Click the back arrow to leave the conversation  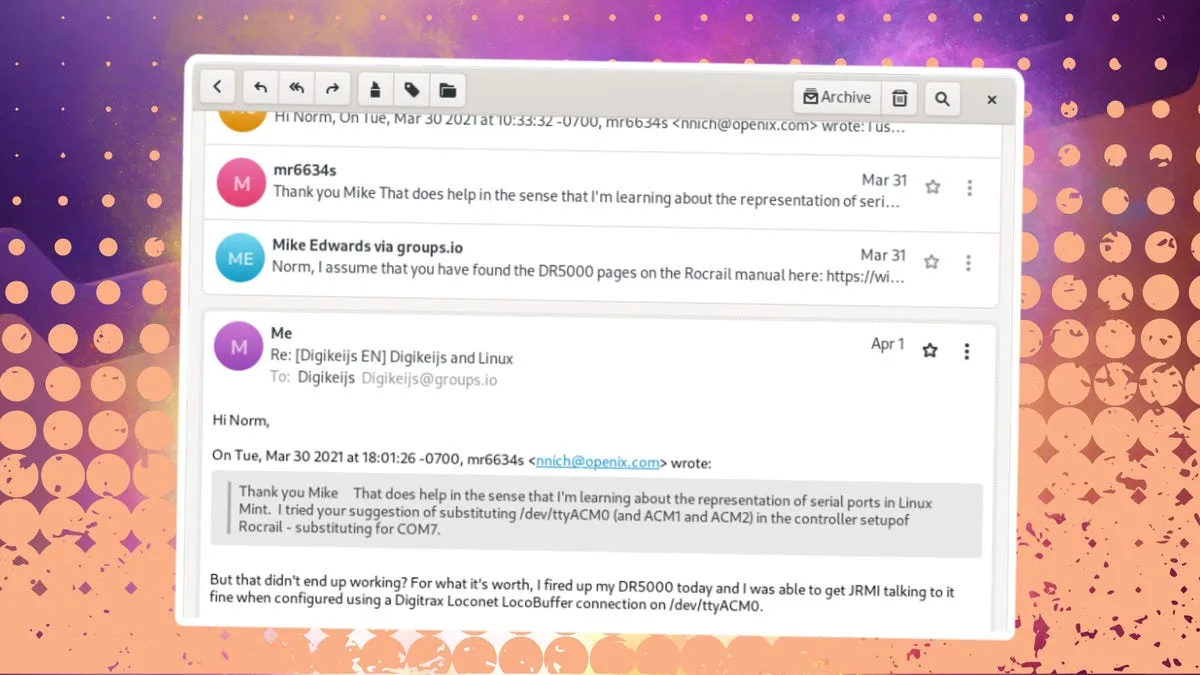point(217,87)
